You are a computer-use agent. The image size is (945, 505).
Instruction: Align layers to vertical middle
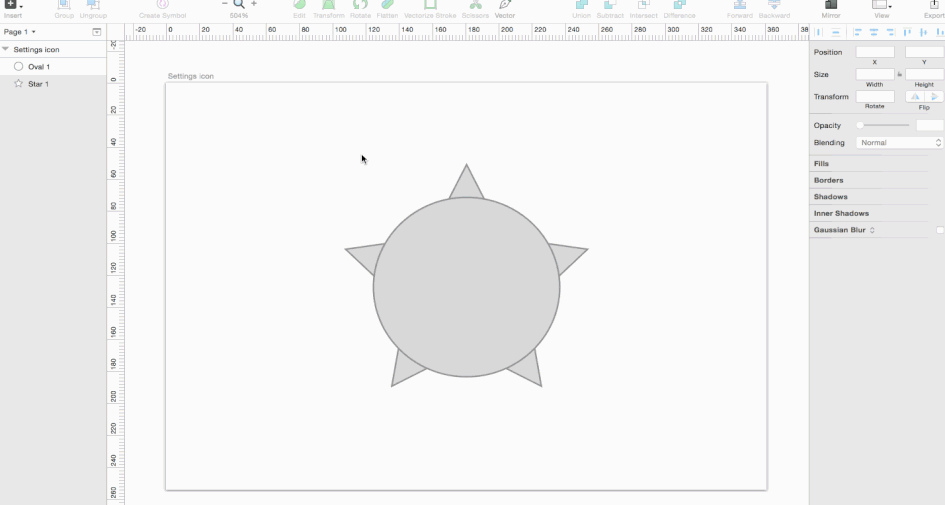pos(923,32)
